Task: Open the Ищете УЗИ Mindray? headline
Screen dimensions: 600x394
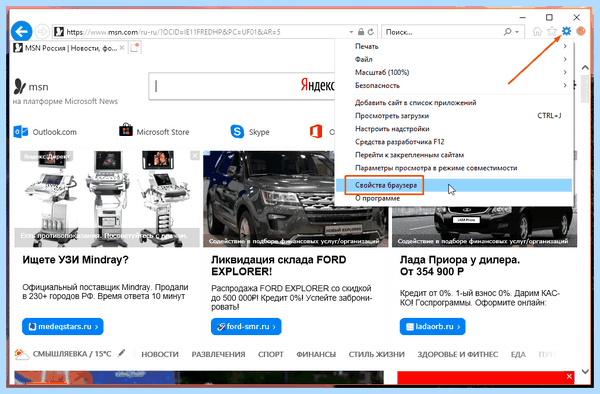Action: click(x=75, y=260)
